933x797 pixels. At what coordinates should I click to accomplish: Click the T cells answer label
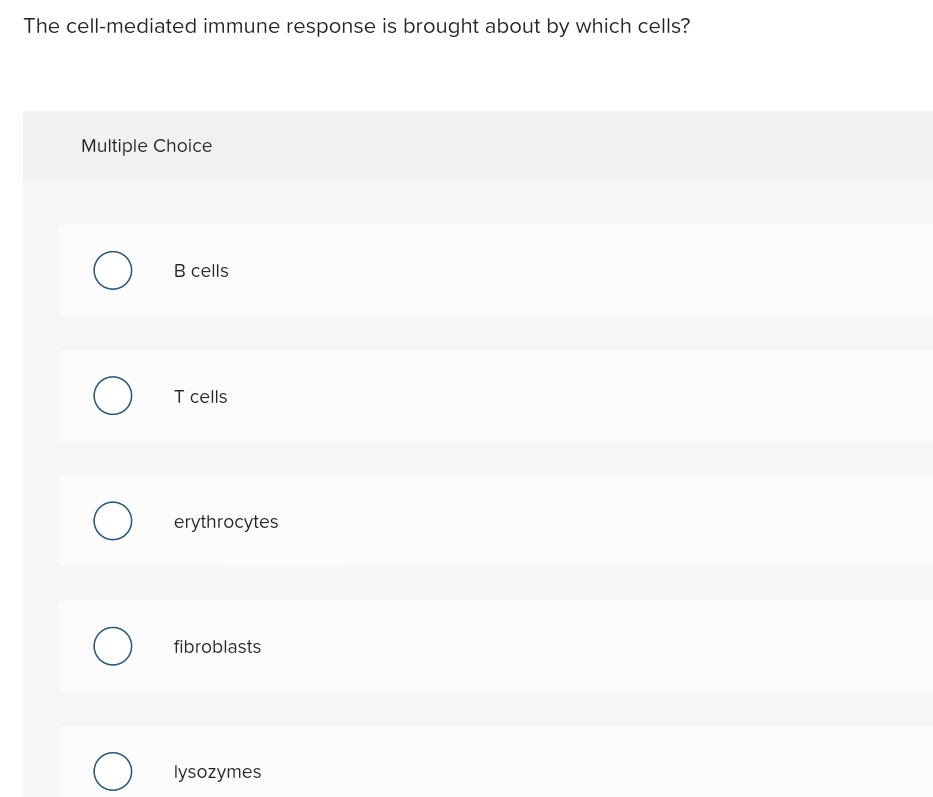tap(200, 396)
